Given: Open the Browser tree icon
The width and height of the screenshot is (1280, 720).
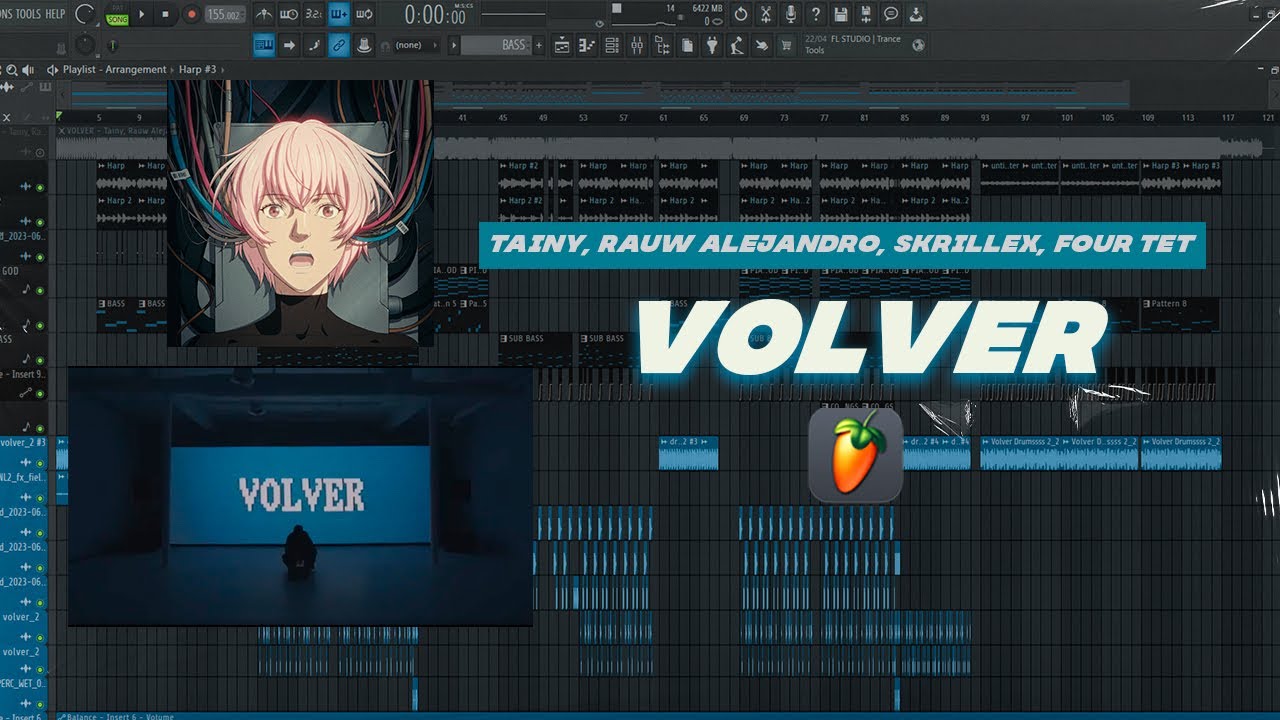Looking at the screenshot, I should [661, 46].
